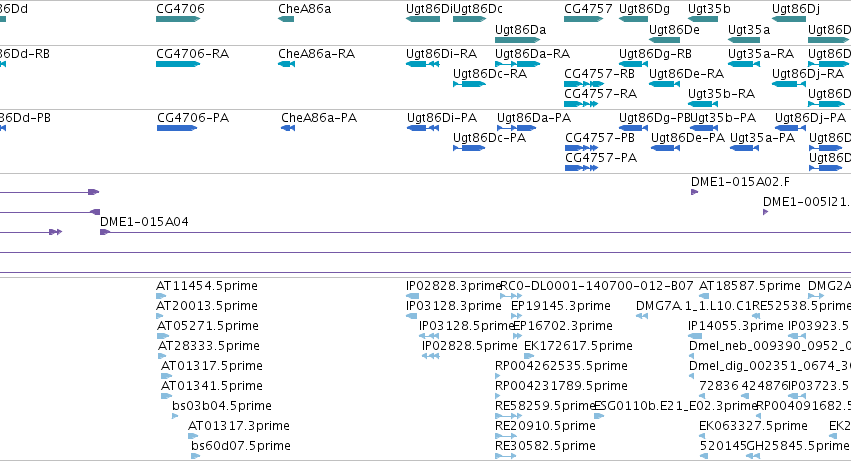Select the DME1-015A02.F feature label
The width and height of the screenshot is (851, 461).
click(x=740, y=182)
